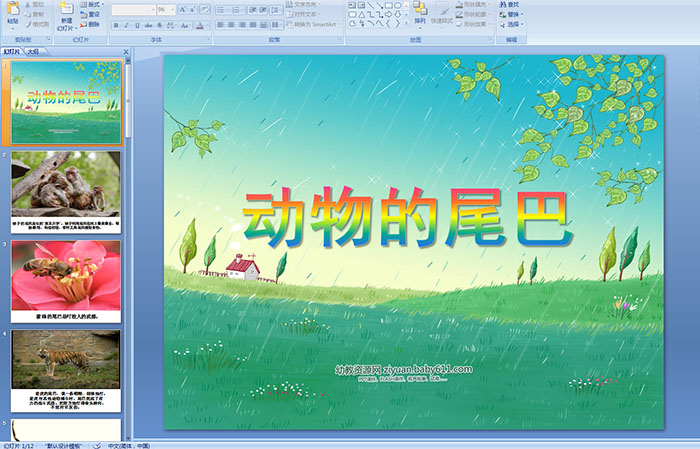700x449 pixels.
Task: Toggle Bold formatting button
Action: [114, 24]
